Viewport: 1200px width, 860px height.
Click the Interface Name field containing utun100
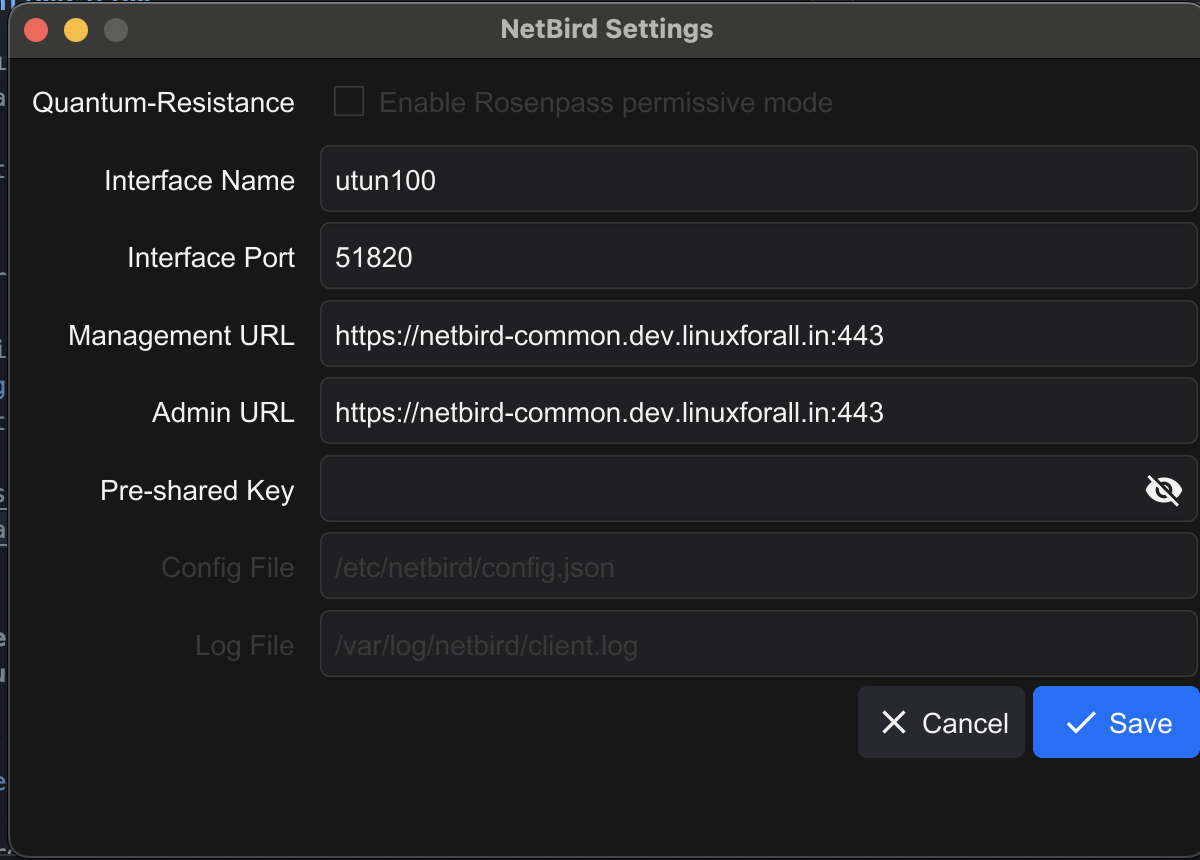tap(758, 180)
